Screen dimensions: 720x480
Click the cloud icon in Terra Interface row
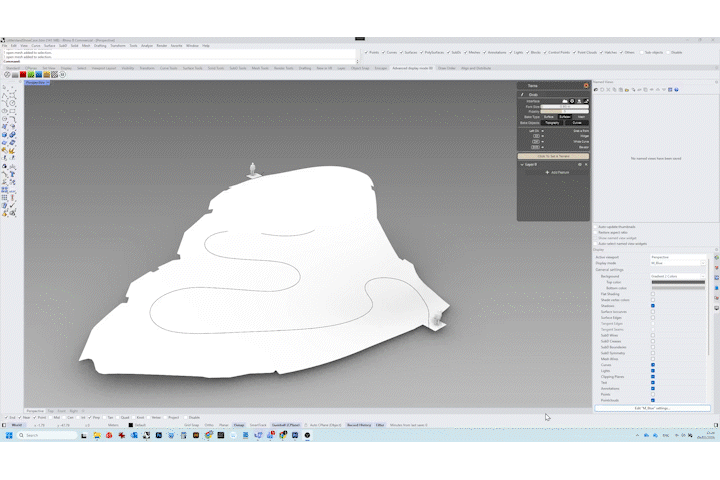pos(565,101)
